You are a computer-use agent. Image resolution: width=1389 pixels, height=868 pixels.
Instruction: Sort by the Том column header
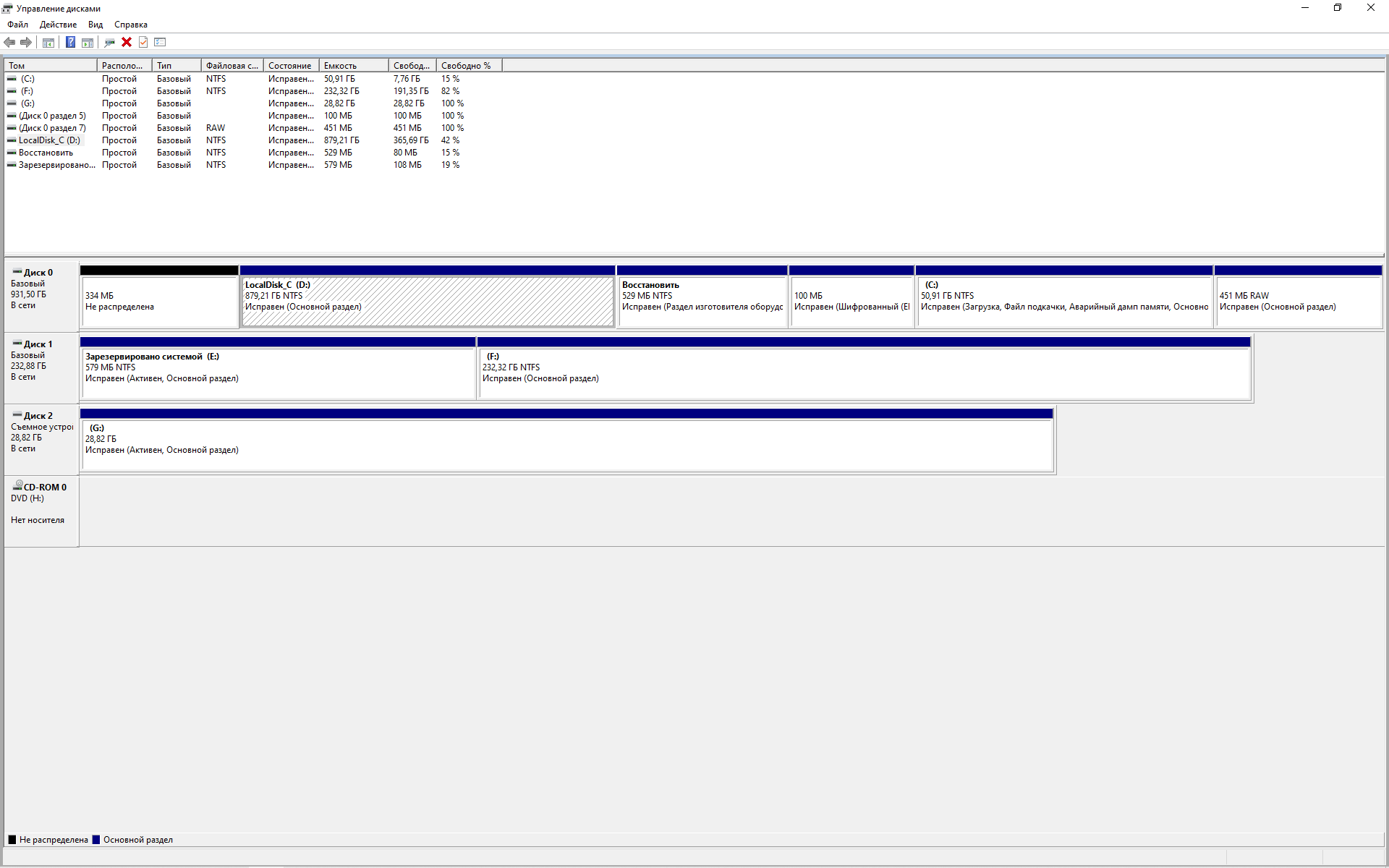pos(51,66)
